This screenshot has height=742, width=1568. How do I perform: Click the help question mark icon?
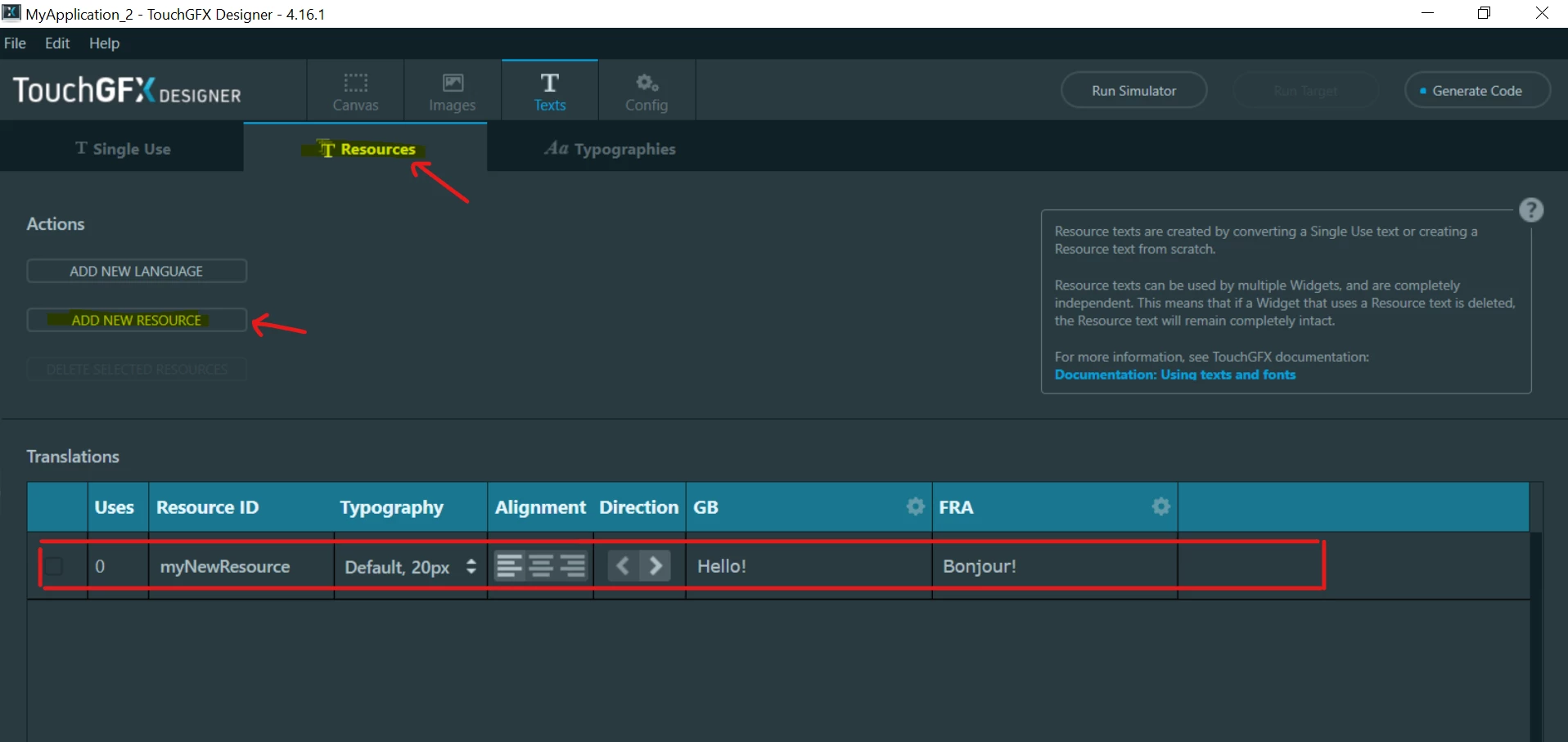point(1531,210)
